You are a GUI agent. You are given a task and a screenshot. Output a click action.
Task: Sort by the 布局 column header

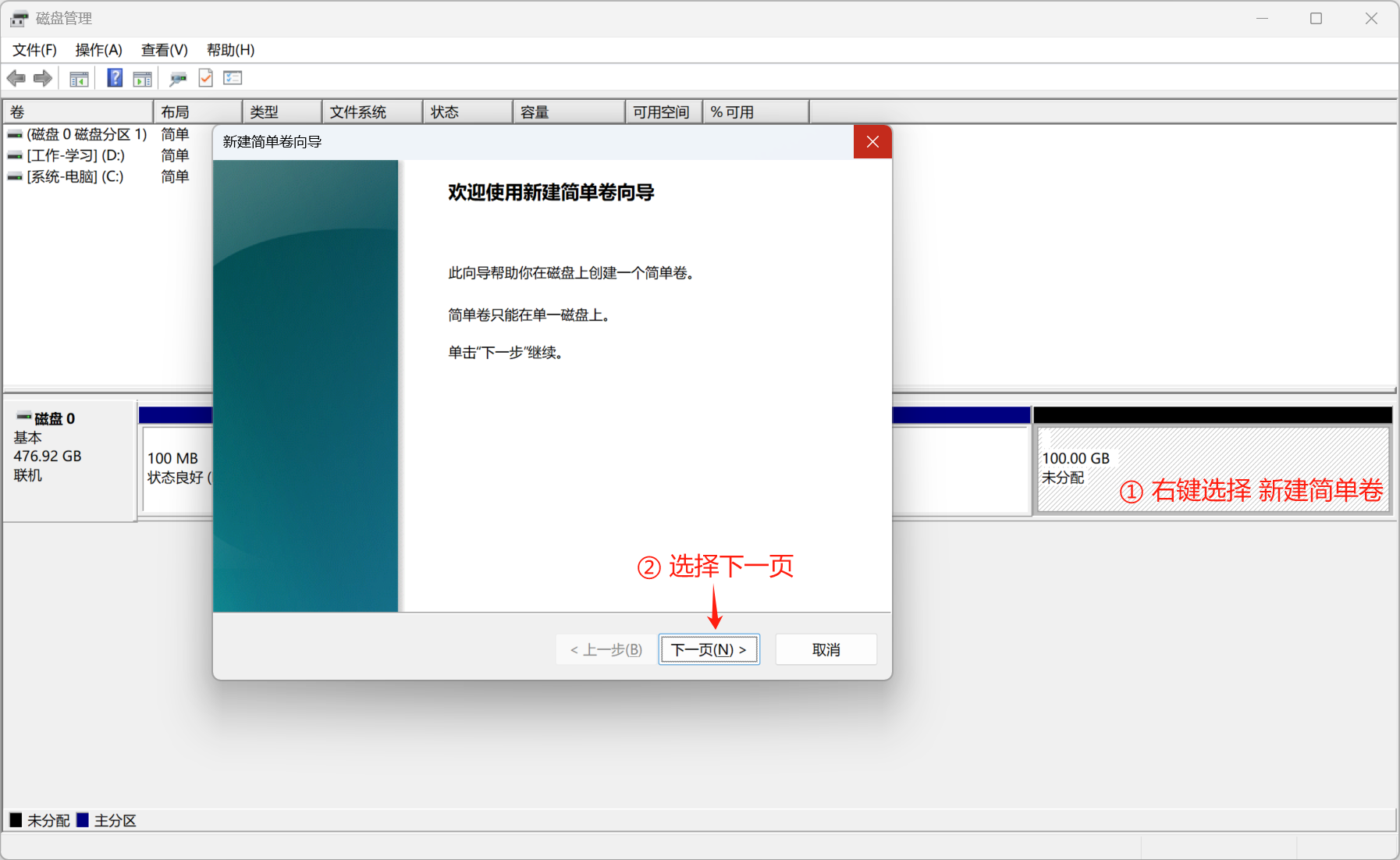coord(197,112)
